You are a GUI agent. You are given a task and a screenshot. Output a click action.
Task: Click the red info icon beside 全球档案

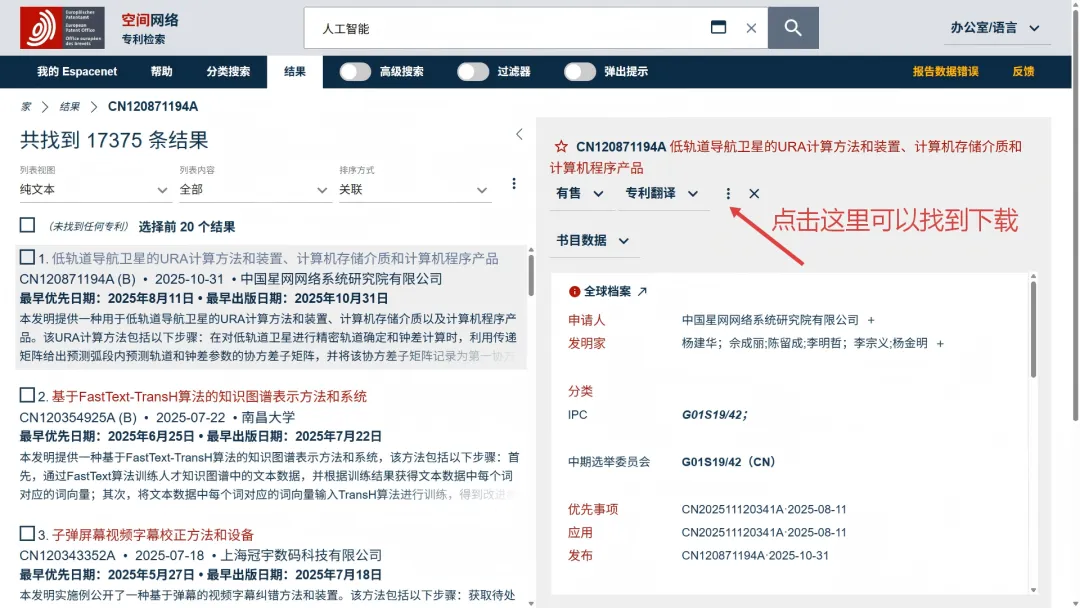tap(574, 291)
